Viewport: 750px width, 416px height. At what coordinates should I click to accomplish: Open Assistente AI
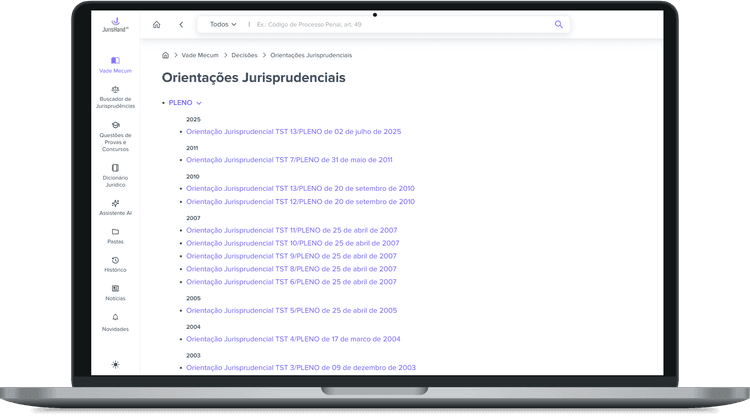tap(115, 208)
